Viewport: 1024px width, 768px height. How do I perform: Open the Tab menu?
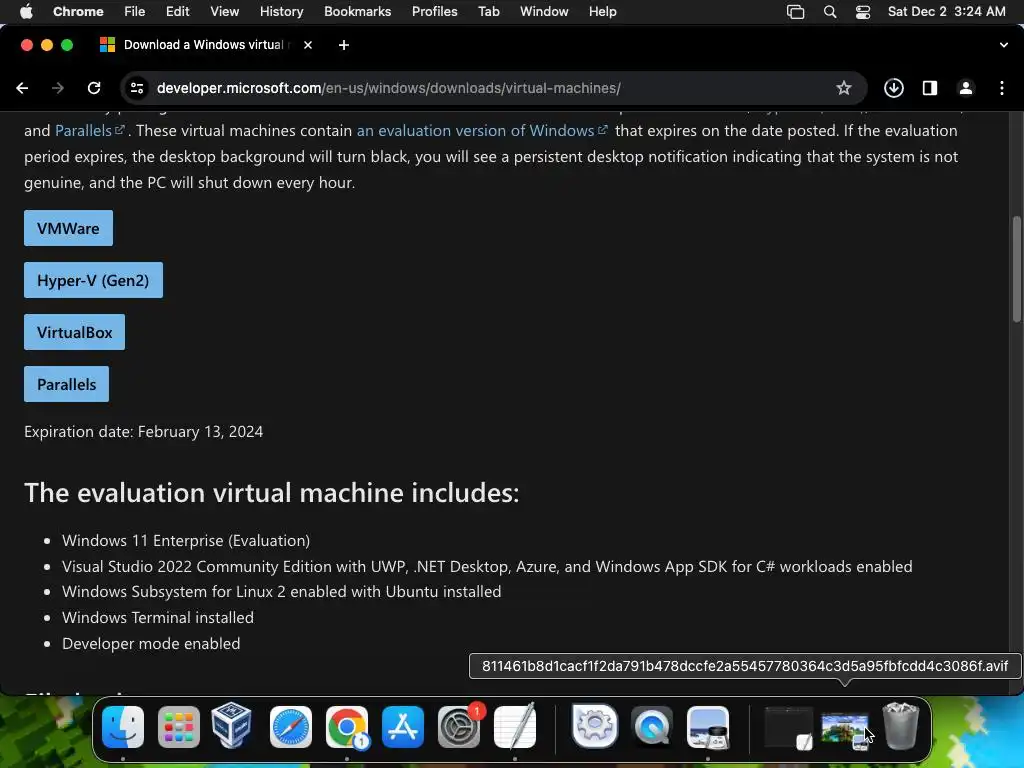488,12
